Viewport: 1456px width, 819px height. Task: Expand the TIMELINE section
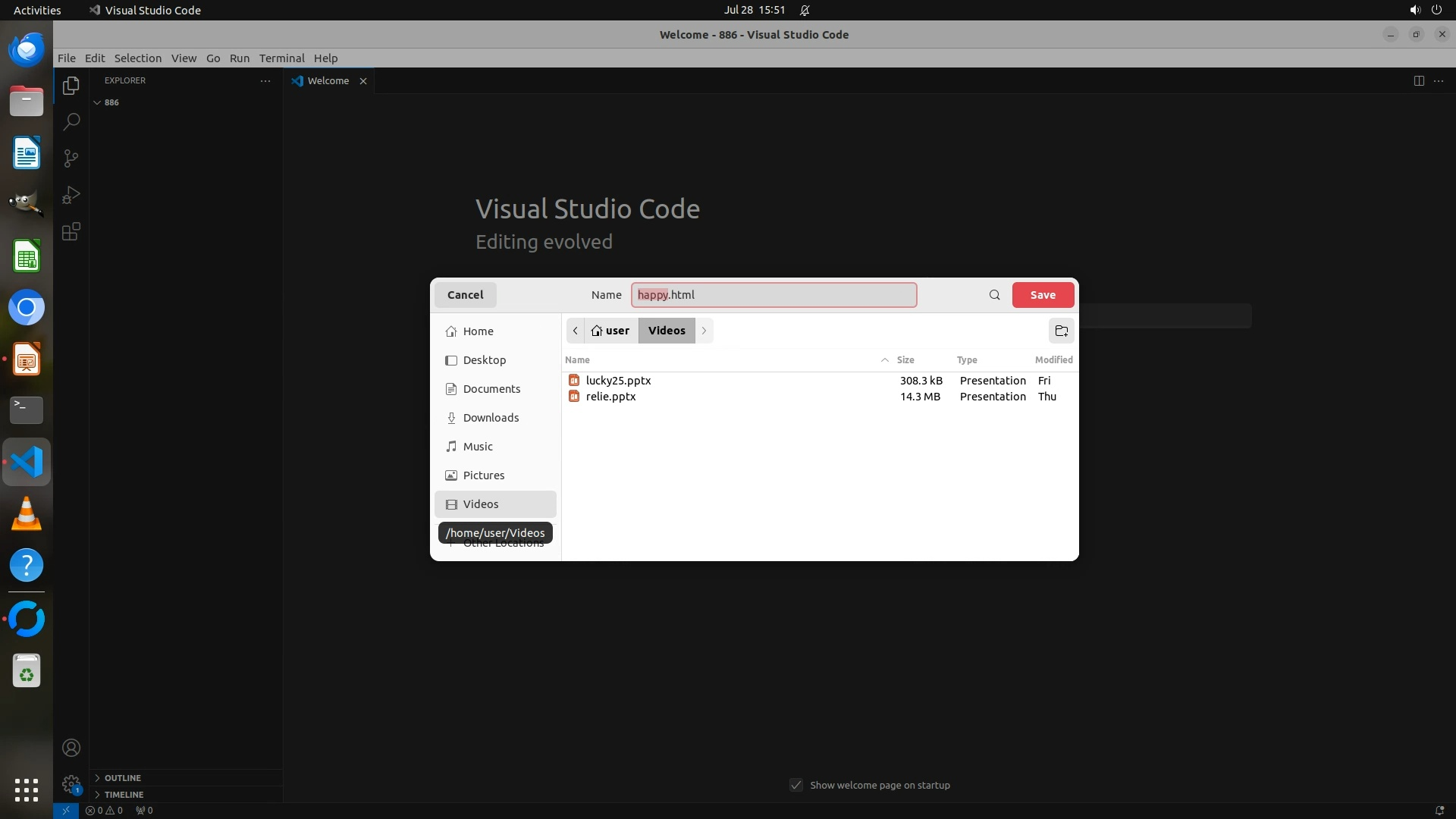click(124, 795)
